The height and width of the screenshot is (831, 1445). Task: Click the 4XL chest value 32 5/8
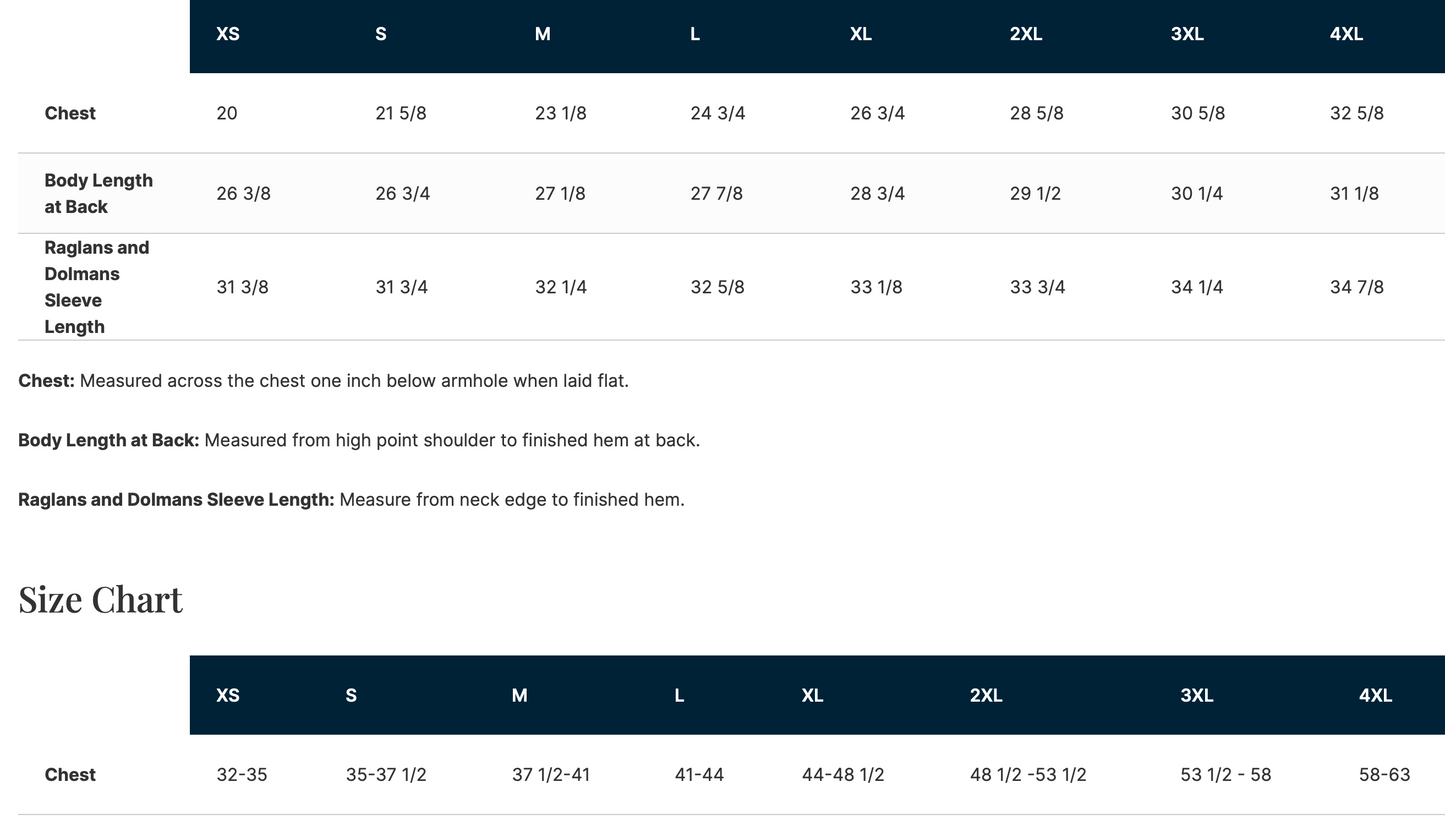pos(1356,113)
